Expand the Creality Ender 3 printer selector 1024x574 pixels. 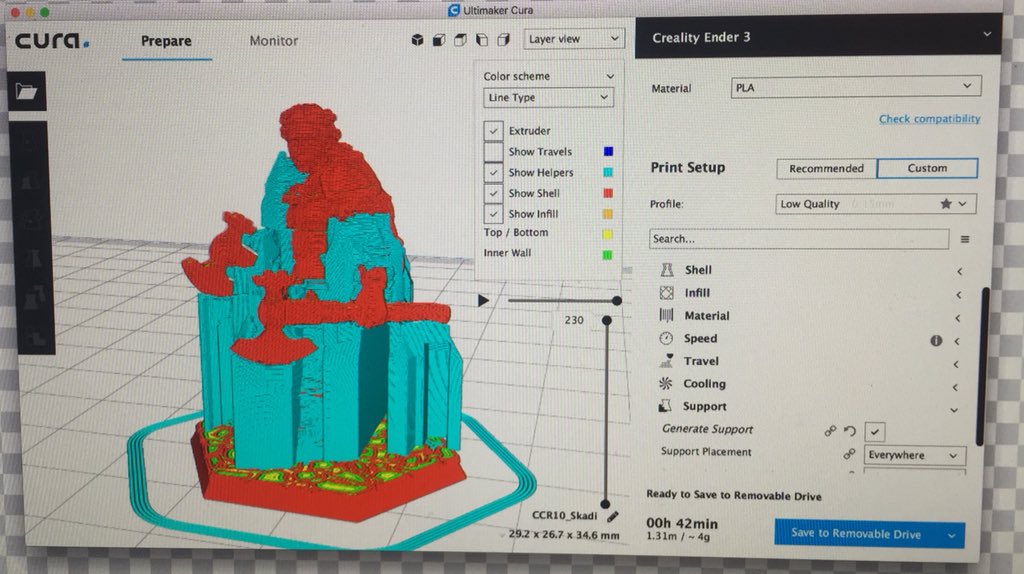(x=987, y=34)
